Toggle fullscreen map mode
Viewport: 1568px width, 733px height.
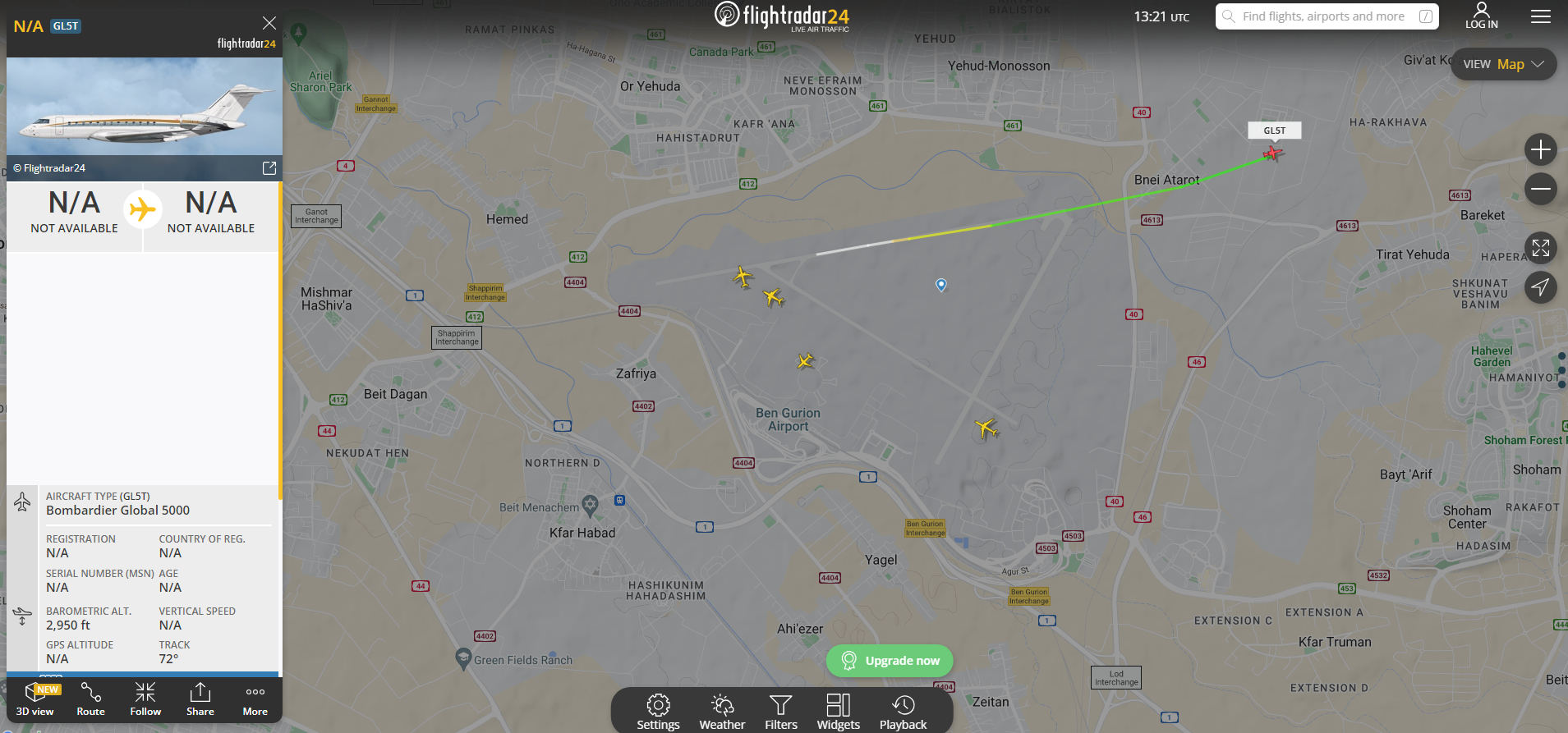tap(1541, 247)
